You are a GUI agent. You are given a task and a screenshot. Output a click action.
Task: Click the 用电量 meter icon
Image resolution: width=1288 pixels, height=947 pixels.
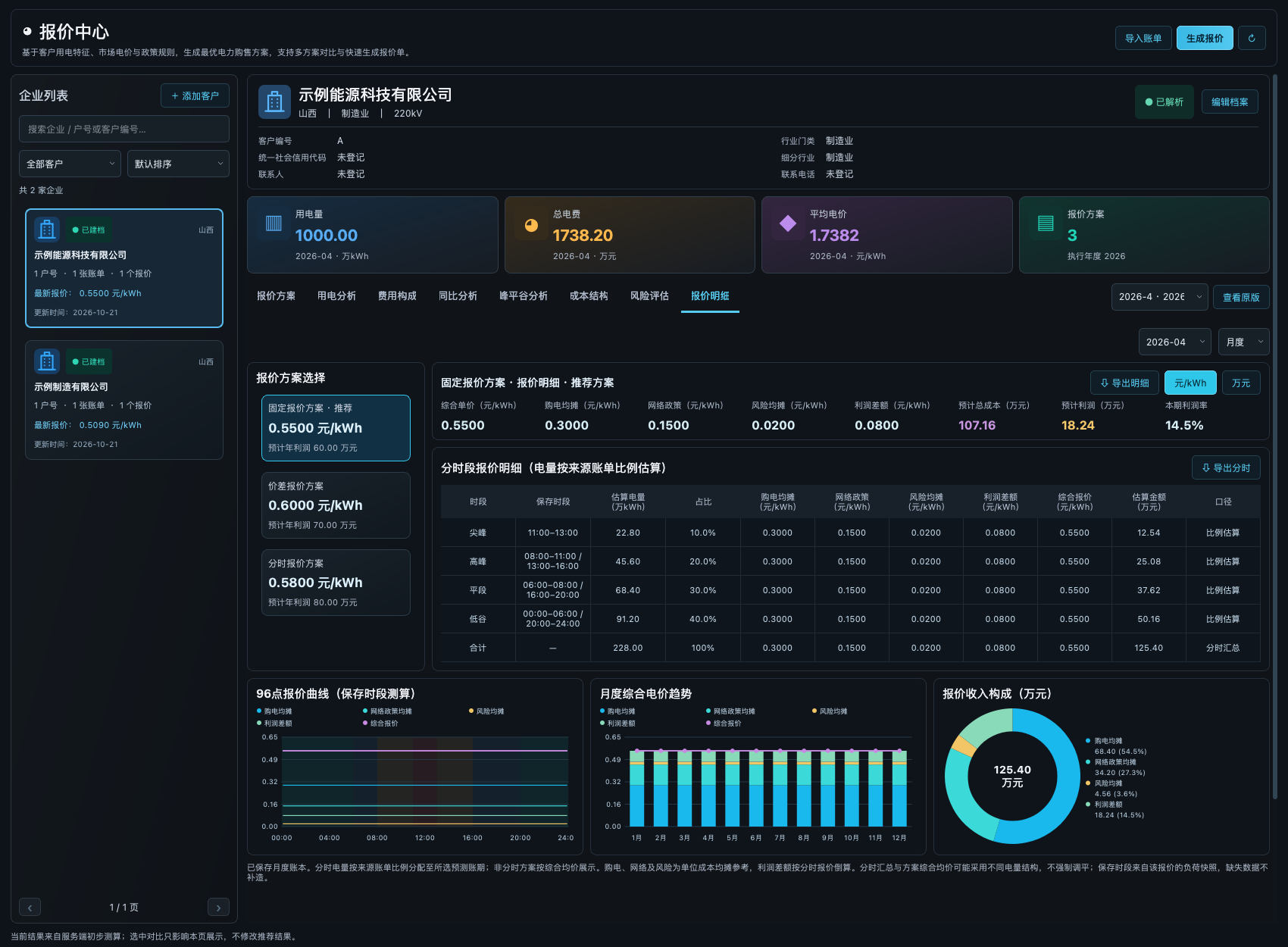[274, 223]
